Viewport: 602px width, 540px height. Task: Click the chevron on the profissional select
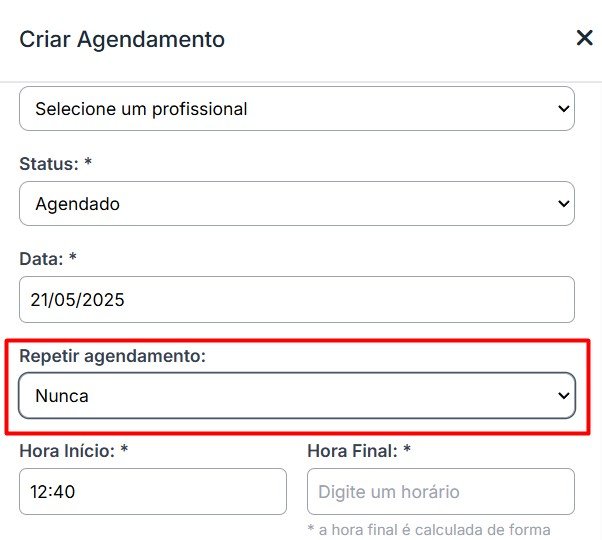pos(562,109)
